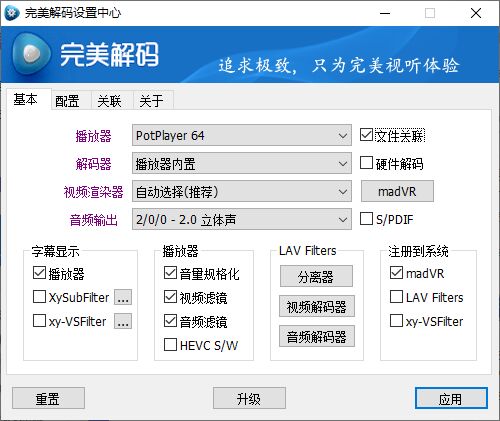Click the 完美解码 logo in banner
The width and height of the screenshot is (500, 421).
[85, 54]
